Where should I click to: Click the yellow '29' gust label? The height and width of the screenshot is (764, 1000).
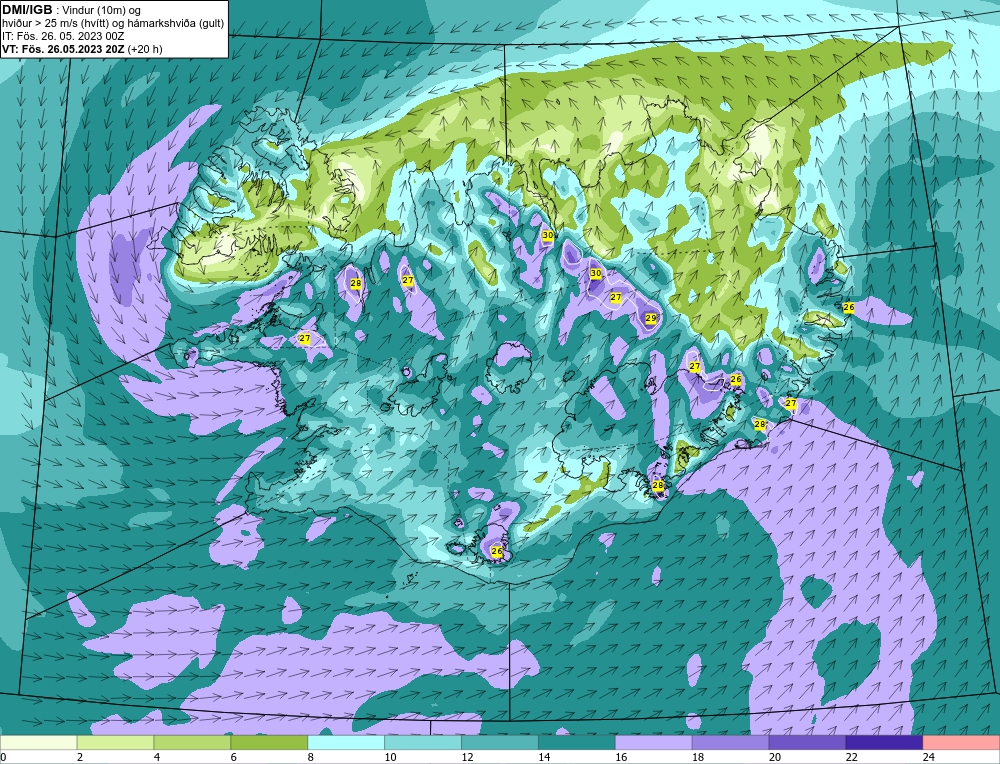tap(651, 318)
